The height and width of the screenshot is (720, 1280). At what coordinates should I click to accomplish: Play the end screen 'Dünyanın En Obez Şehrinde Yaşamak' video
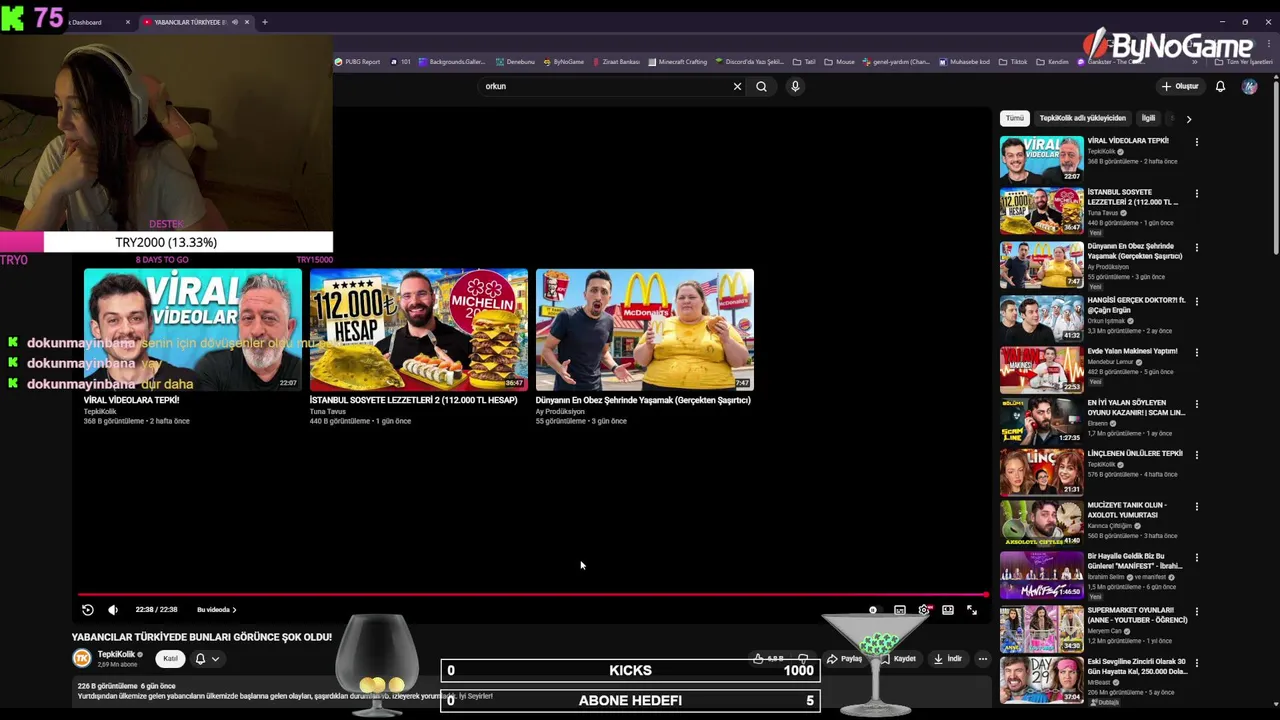click(644, 329)
